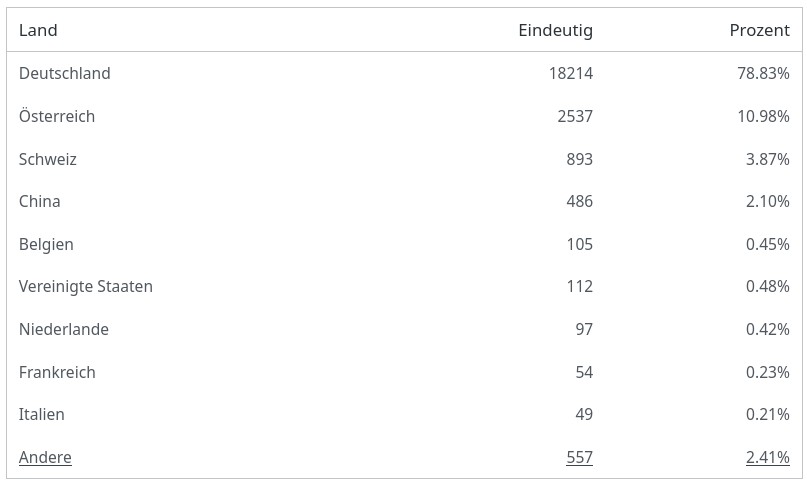Viewport: 807px width, 485px height.
Task: Click the Land column header
Action: click(x=38, y=30)
